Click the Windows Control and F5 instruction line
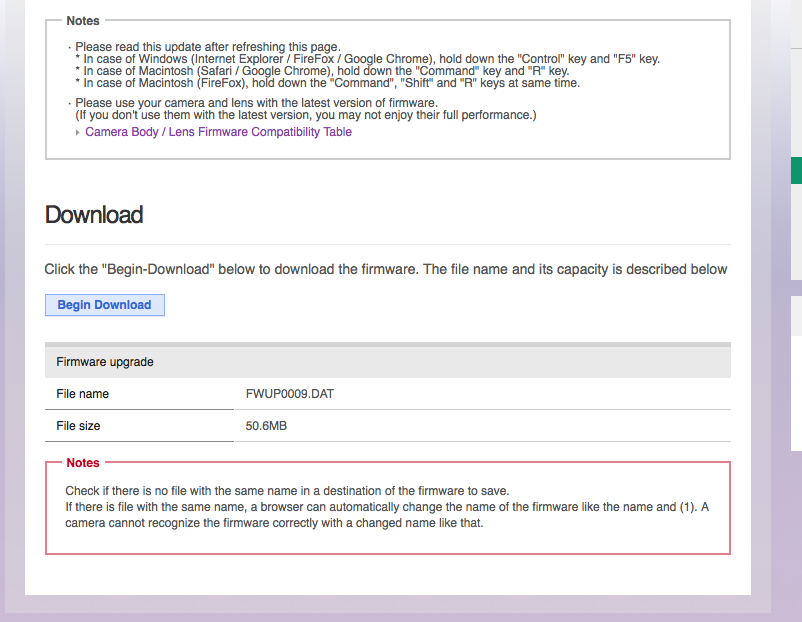Viewport: 802px width, 622px height. [370, 59]
